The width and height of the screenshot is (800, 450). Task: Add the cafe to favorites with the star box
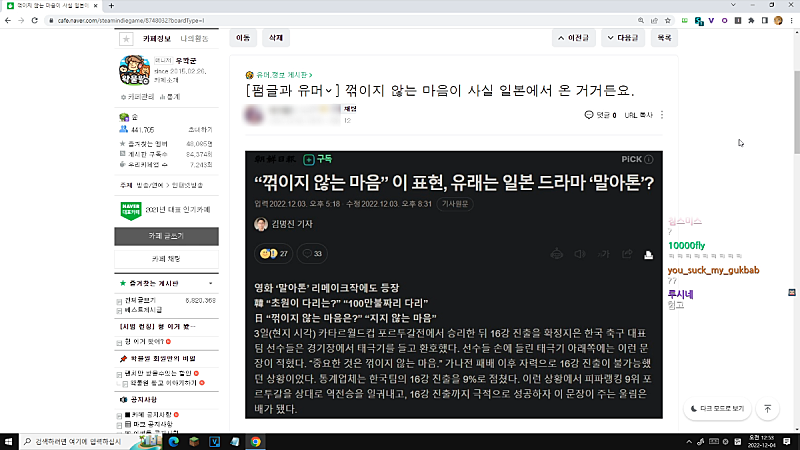[x=126, y=39]
